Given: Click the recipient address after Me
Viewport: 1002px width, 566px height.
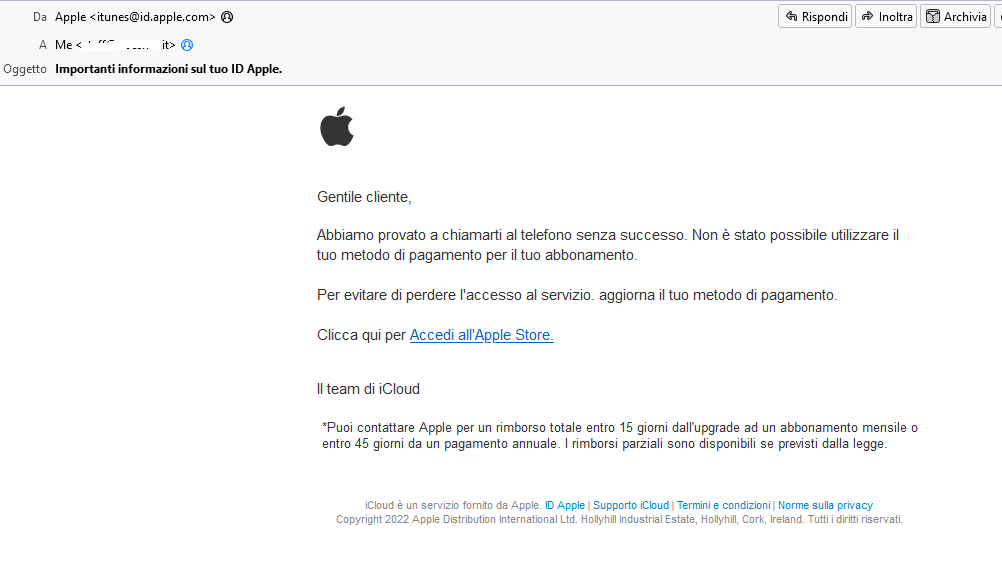Looking at the screenshot, I should 125,45.
